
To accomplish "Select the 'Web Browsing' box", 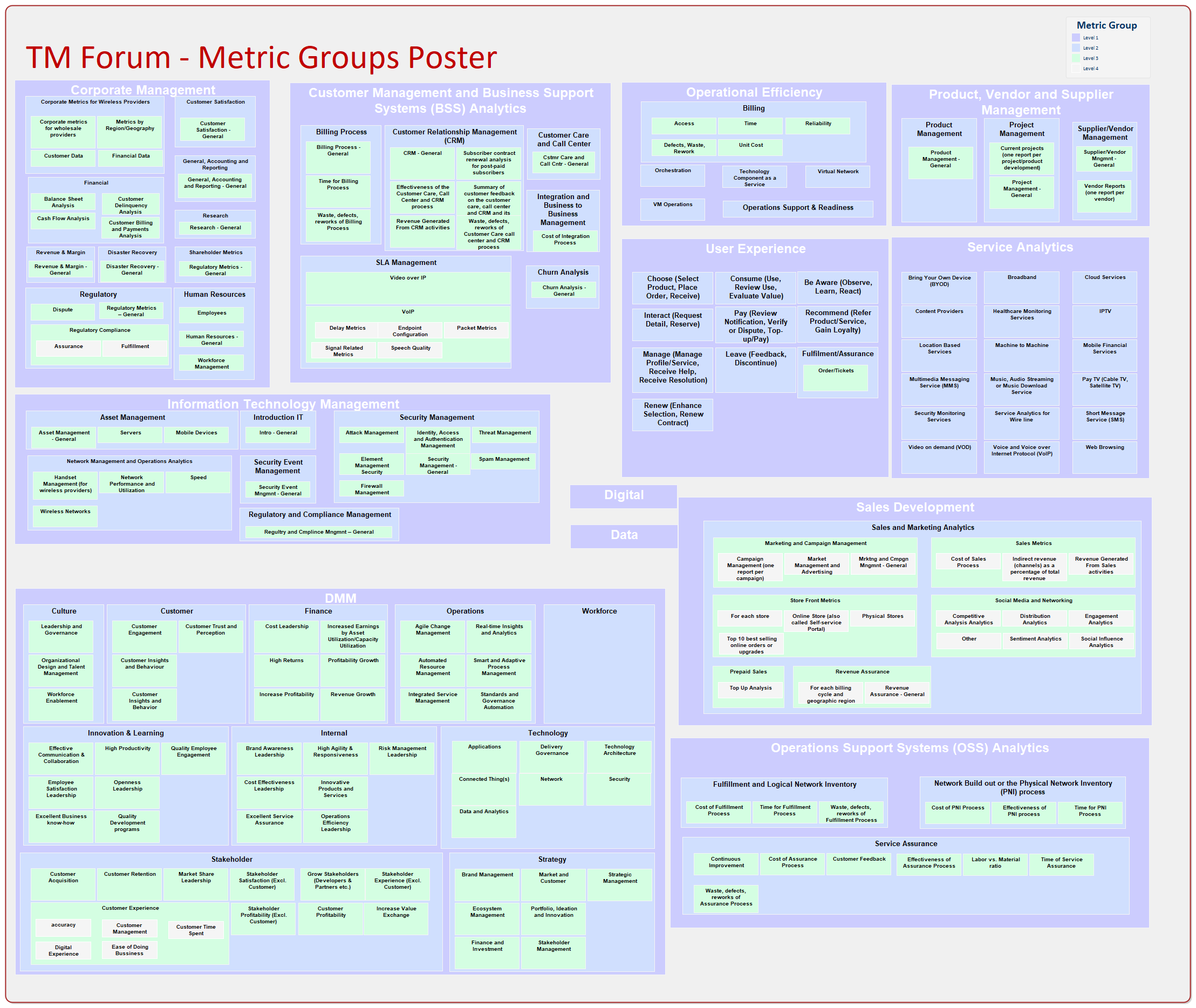I will (x=1105, y=457).
